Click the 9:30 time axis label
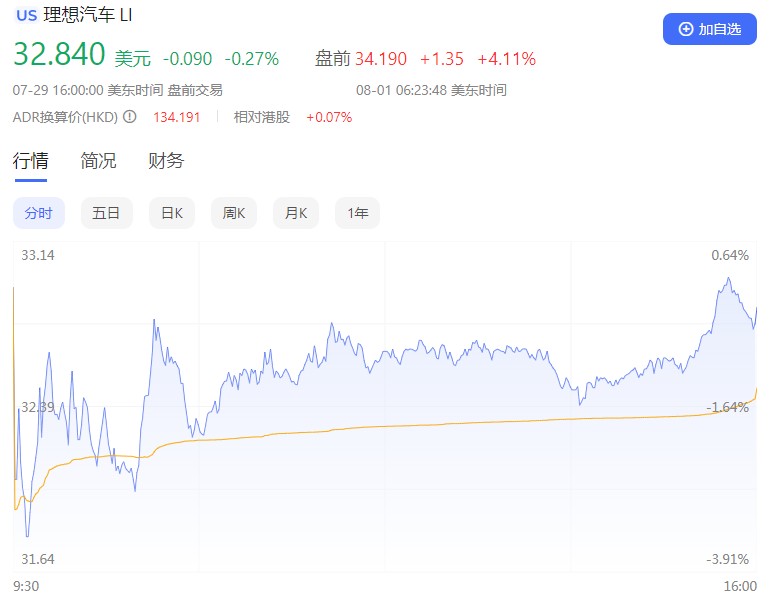Viewport: 777px width, 602px height. pos(26,586)
